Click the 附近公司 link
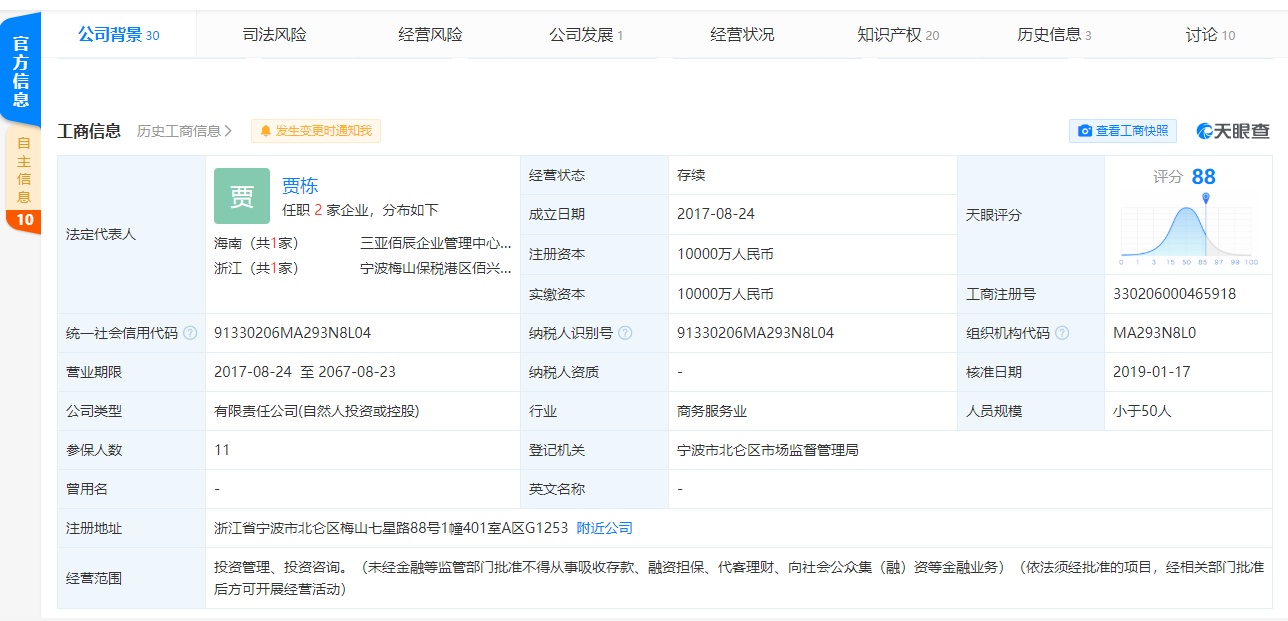Image resolution: width=1288 pixels, height=621 pixels. (x=604, y=528)
